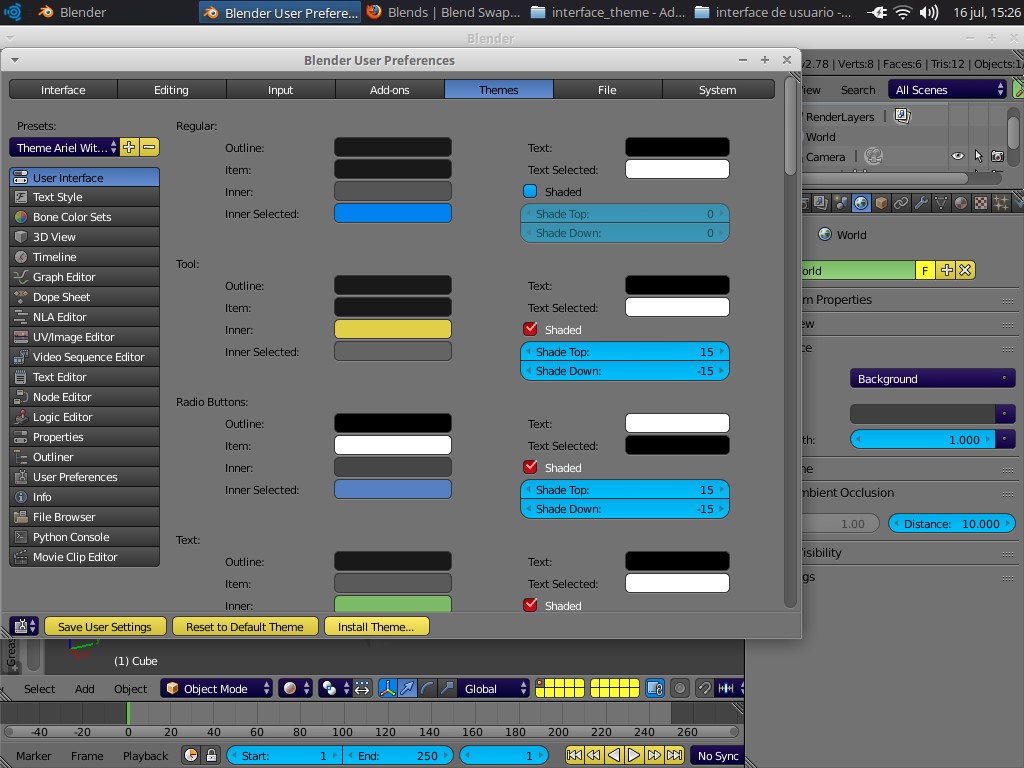Viewport: 1024px width, 768px height.
Task: Select the translate manipulator arrow icon
Action: point(408,688)
